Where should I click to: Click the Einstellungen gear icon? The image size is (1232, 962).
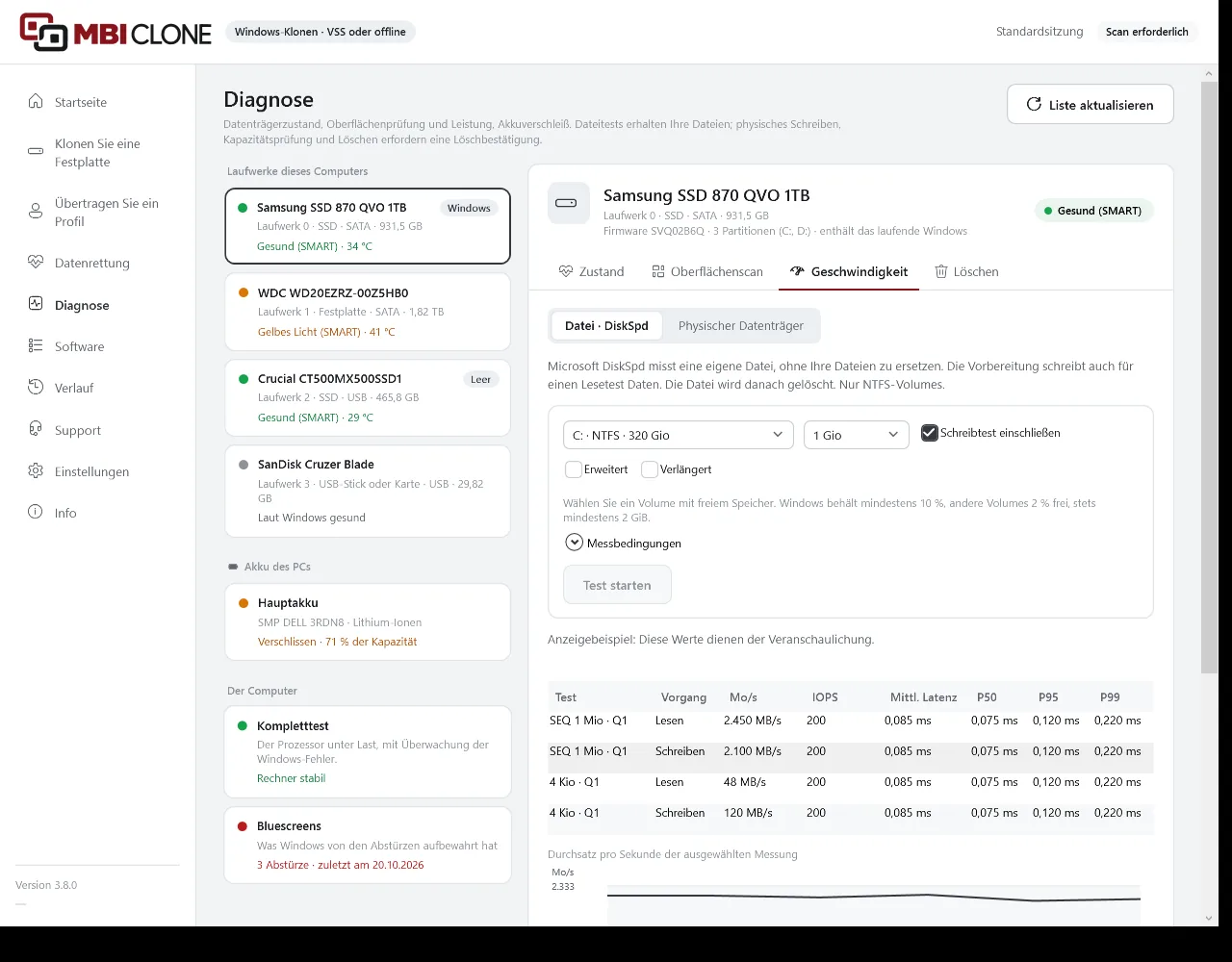coord(36,471)
